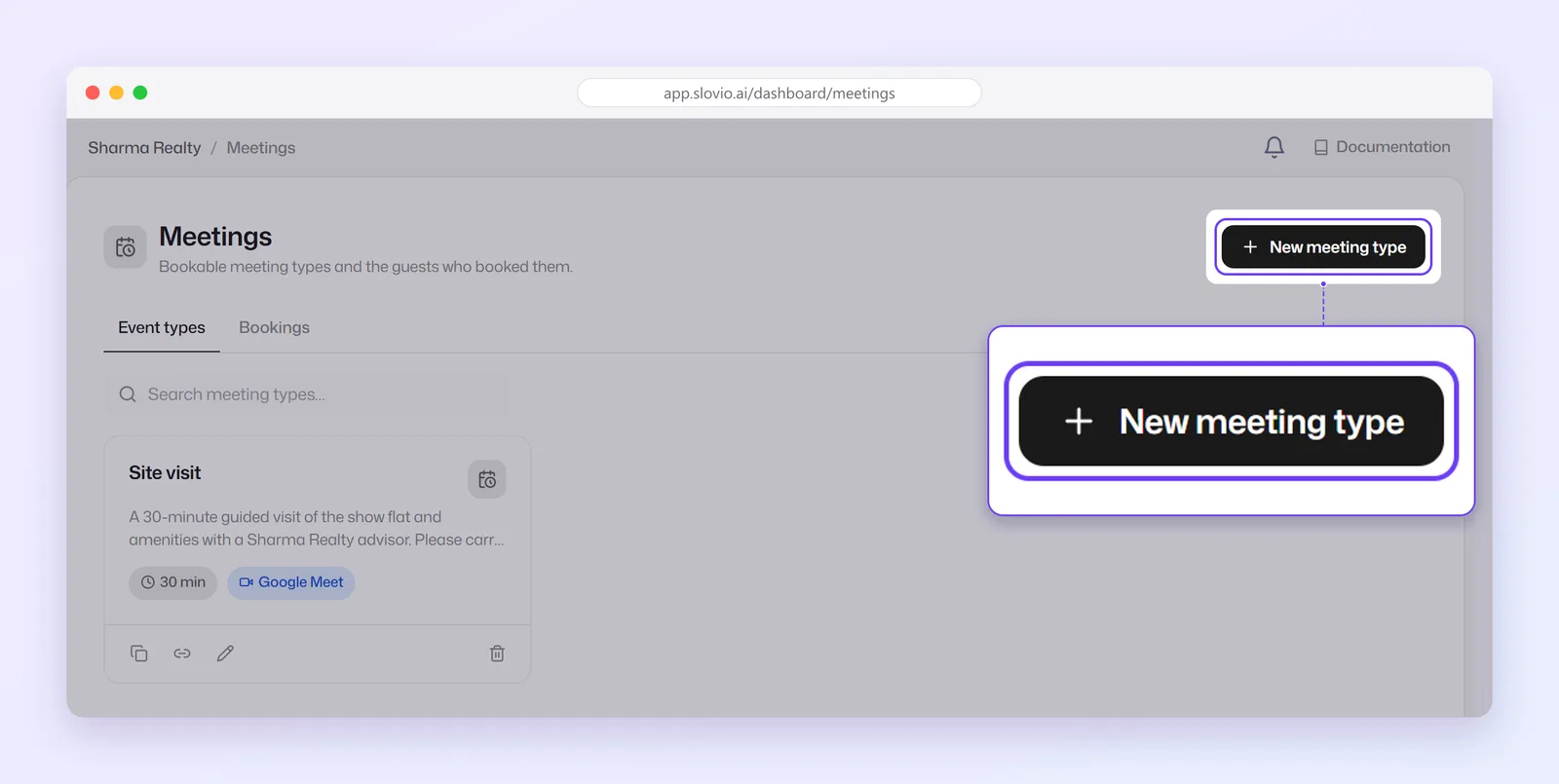
Task: Duplicate the Site visit meeting type
Action: [x=139, y=653]
